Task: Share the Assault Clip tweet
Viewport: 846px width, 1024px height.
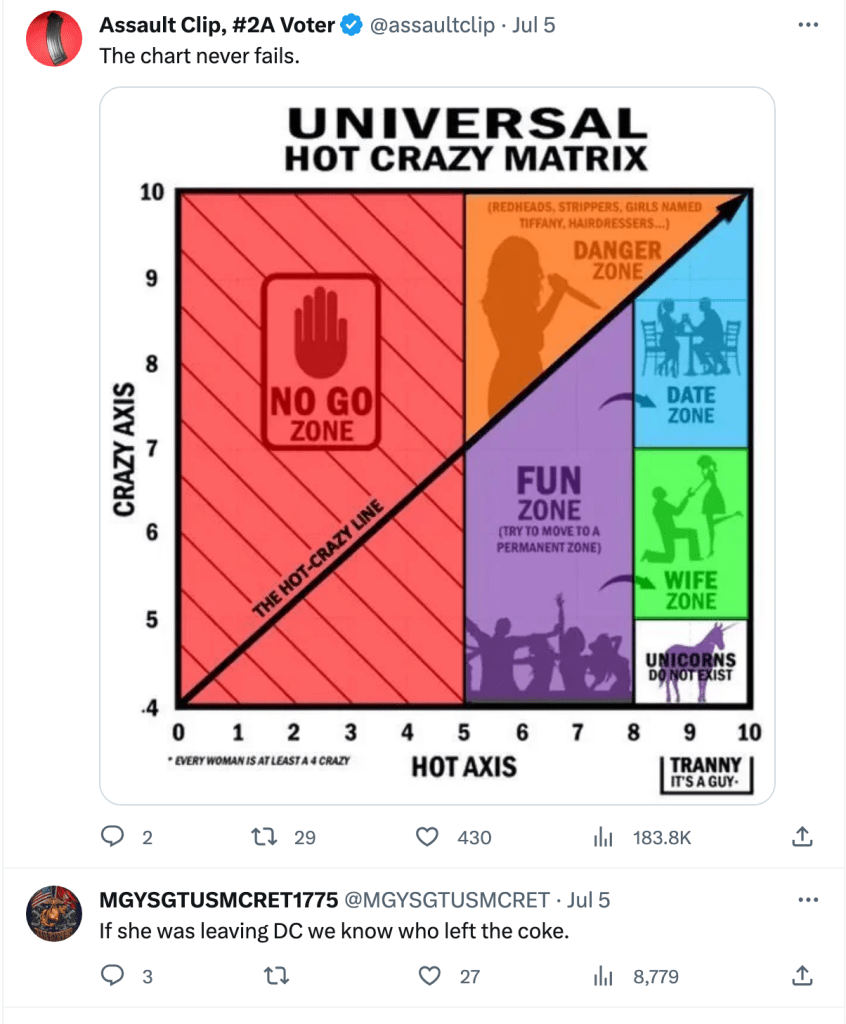Action: 801,836
